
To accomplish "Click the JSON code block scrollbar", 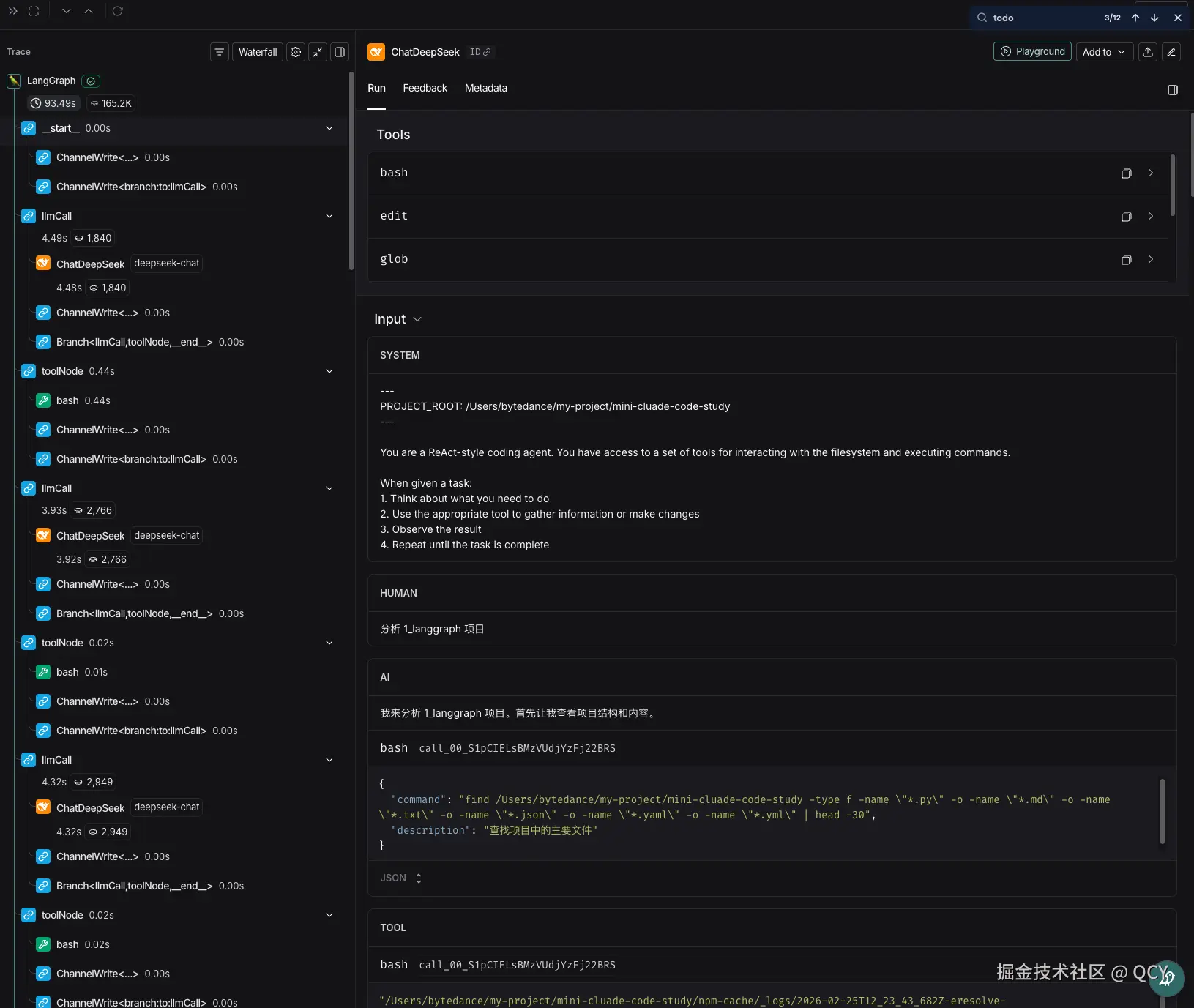I will click(1162, 811).
